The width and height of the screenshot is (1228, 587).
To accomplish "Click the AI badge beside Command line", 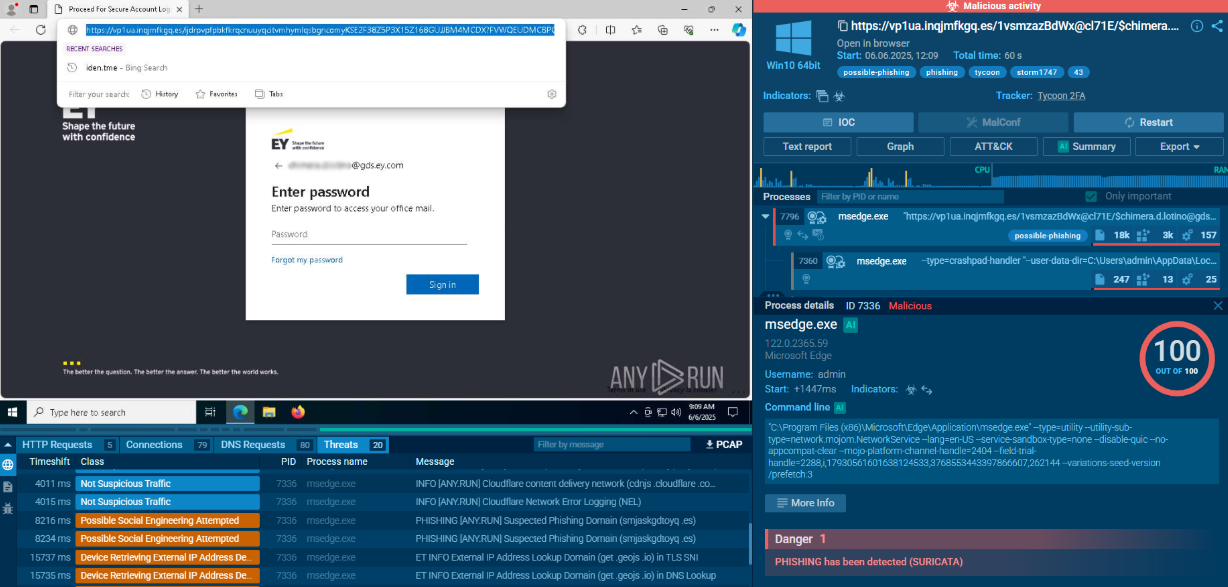I will pyautogui.click(x=840, y=408).
